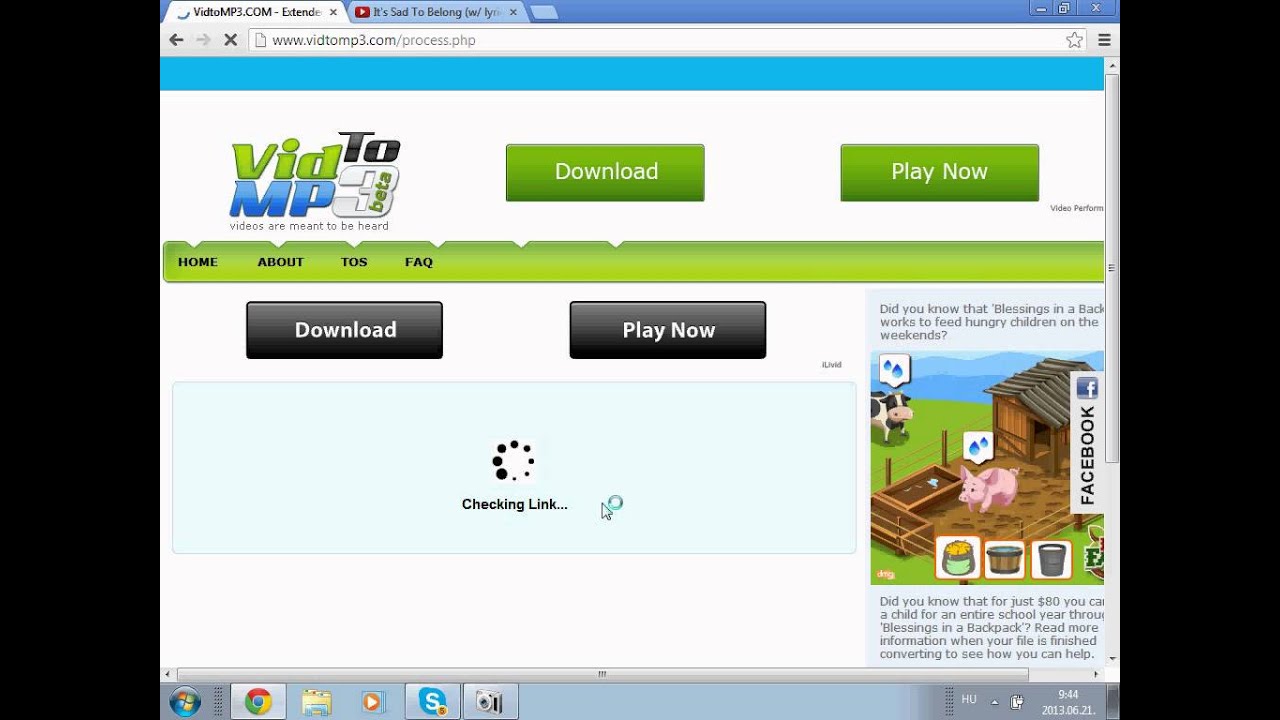Image resolution: width=1280 pixels, height=720 pixels.
Task: Click the green Download button
Action: 605,172
